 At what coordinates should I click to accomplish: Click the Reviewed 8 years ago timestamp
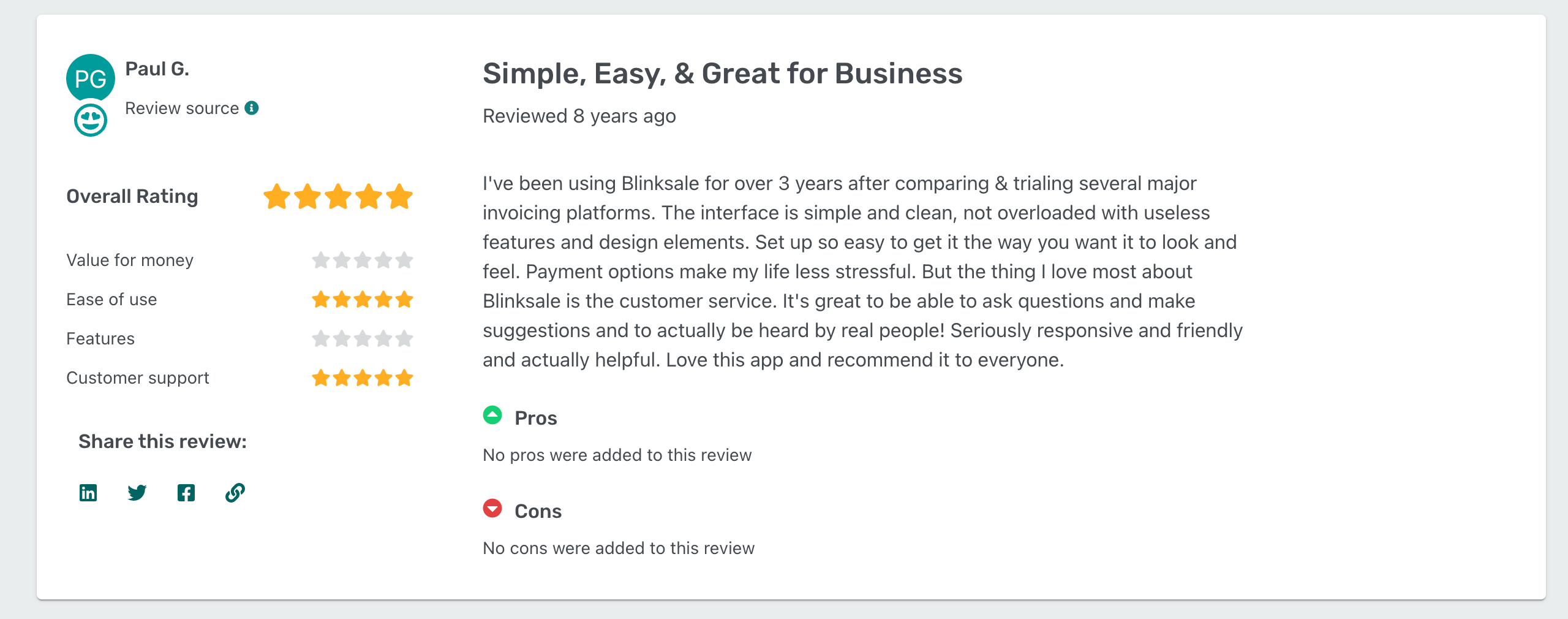579,115
